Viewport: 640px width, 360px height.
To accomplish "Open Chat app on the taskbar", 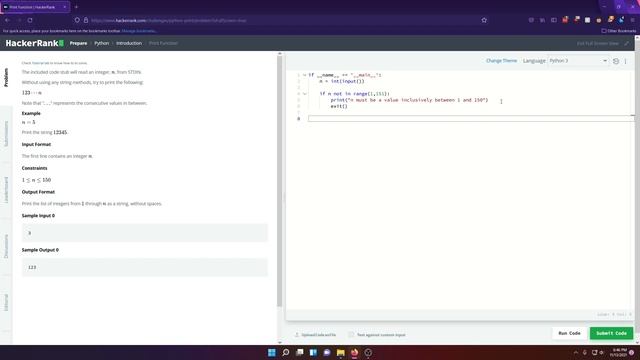I will [327, 352].
